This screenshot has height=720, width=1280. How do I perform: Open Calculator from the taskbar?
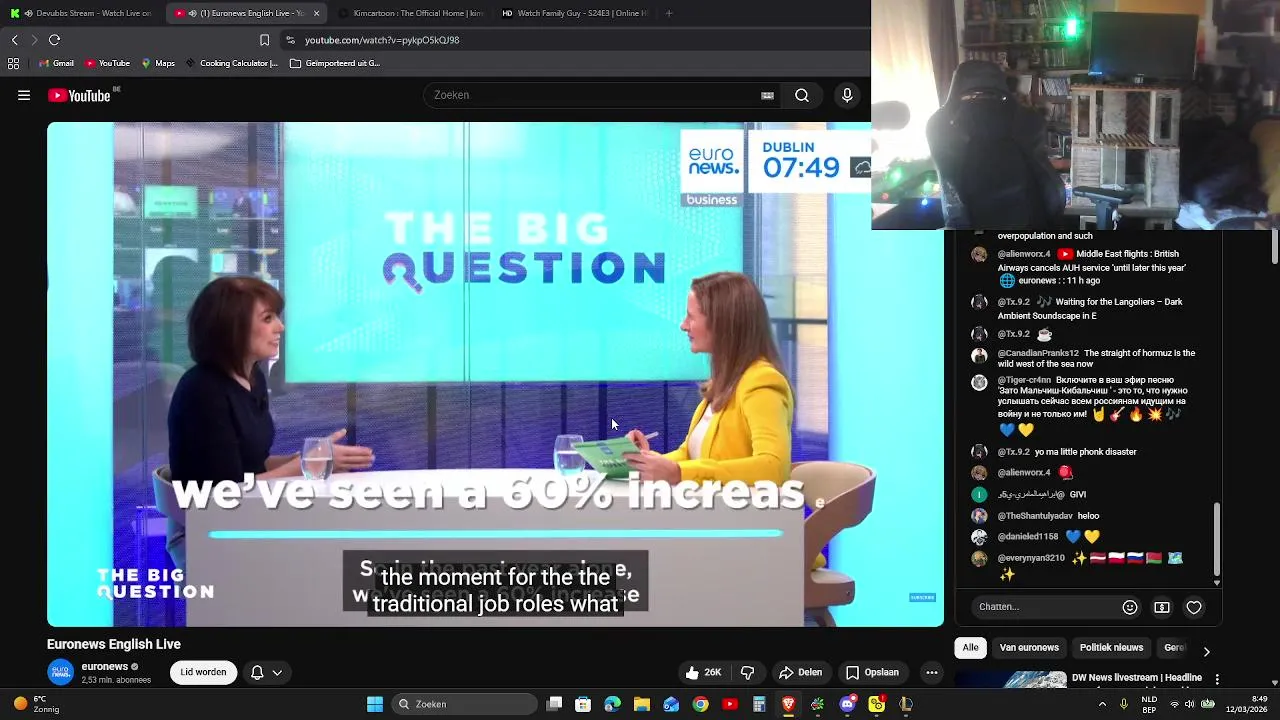point(759,704)
